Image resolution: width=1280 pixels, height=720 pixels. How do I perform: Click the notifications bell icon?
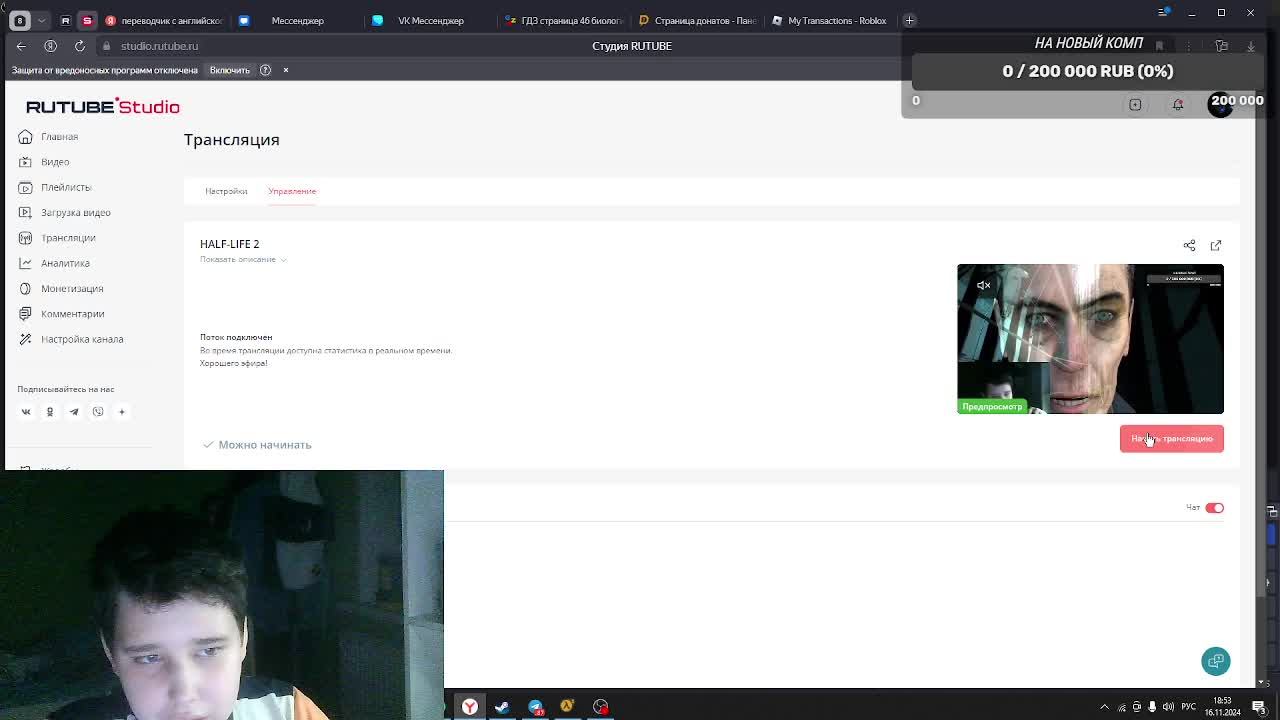coord(1178,105)
